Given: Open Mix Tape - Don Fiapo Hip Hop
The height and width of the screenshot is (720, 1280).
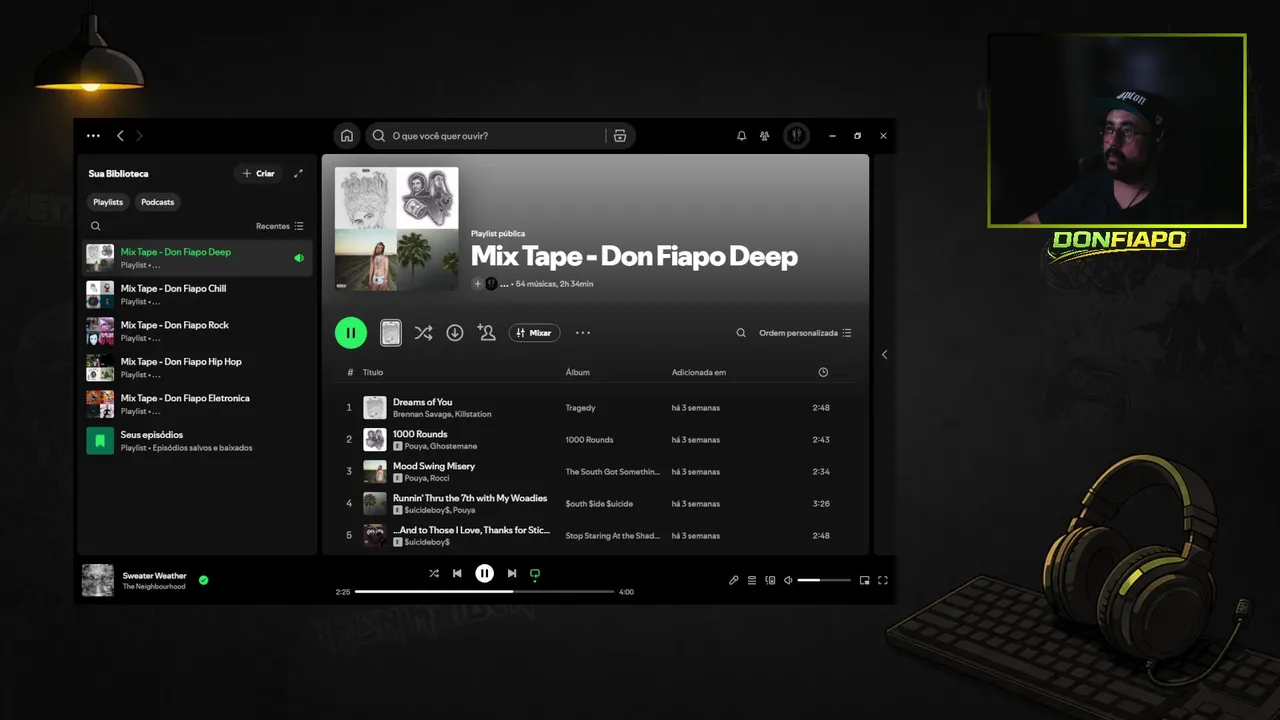Looking at the screenshot, I should pyautogui.click(x=197, y=367).
